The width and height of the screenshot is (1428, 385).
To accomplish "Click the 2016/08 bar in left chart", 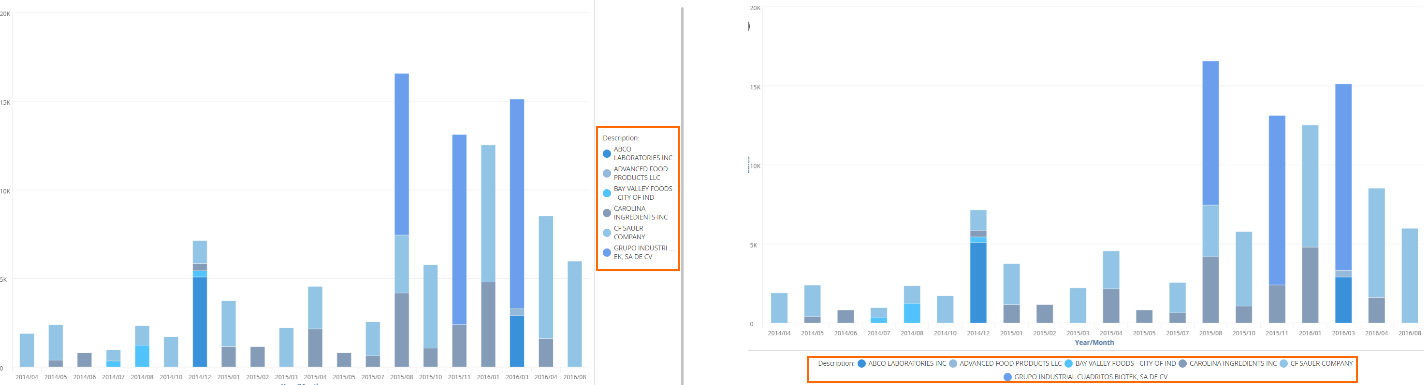I will click(x=575, y=314).
